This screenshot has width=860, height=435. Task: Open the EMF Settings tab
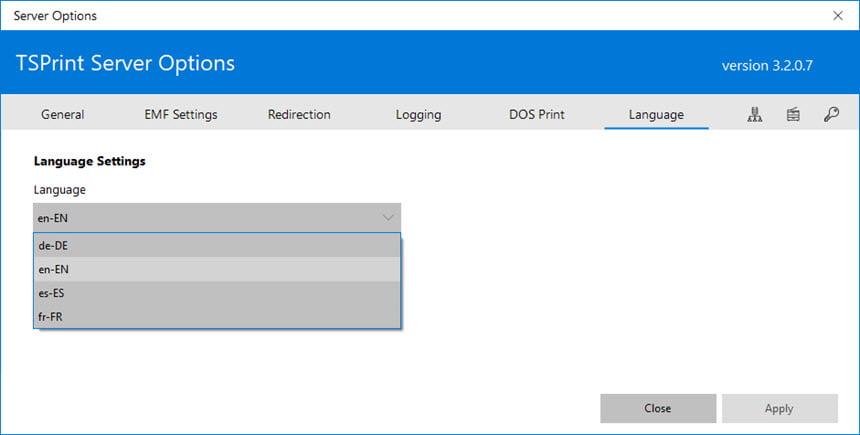pos(181,114)
